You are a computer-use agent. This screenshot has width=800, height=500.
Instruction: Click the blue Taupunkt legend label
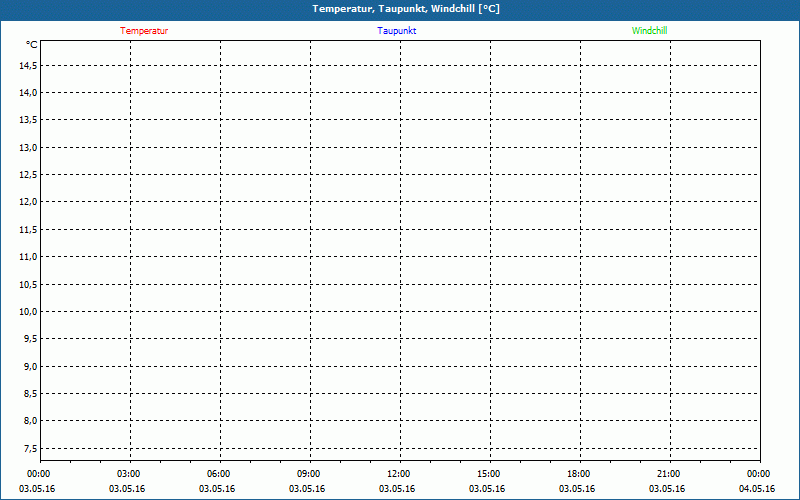[396, 31]
